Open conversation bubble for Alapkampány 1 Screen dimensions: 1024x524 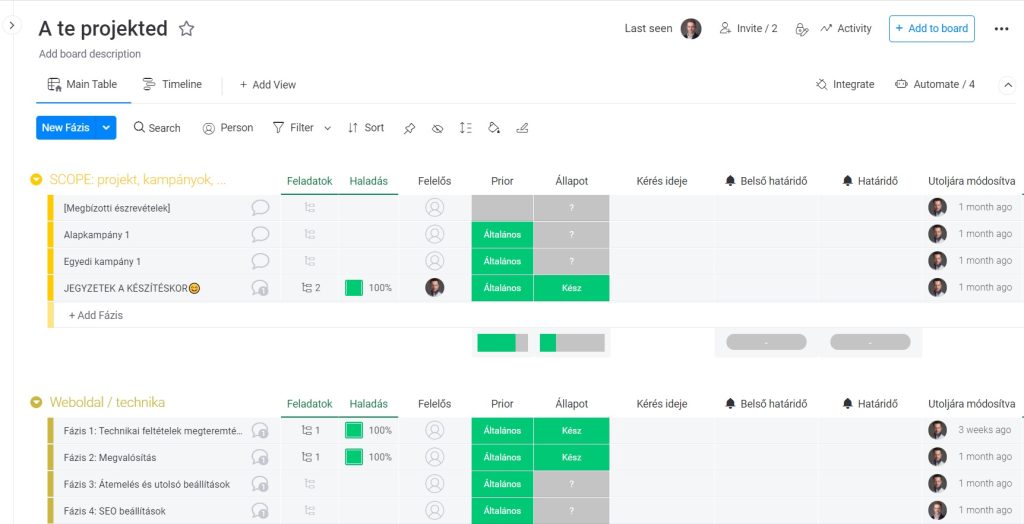(x=260, y=234)
